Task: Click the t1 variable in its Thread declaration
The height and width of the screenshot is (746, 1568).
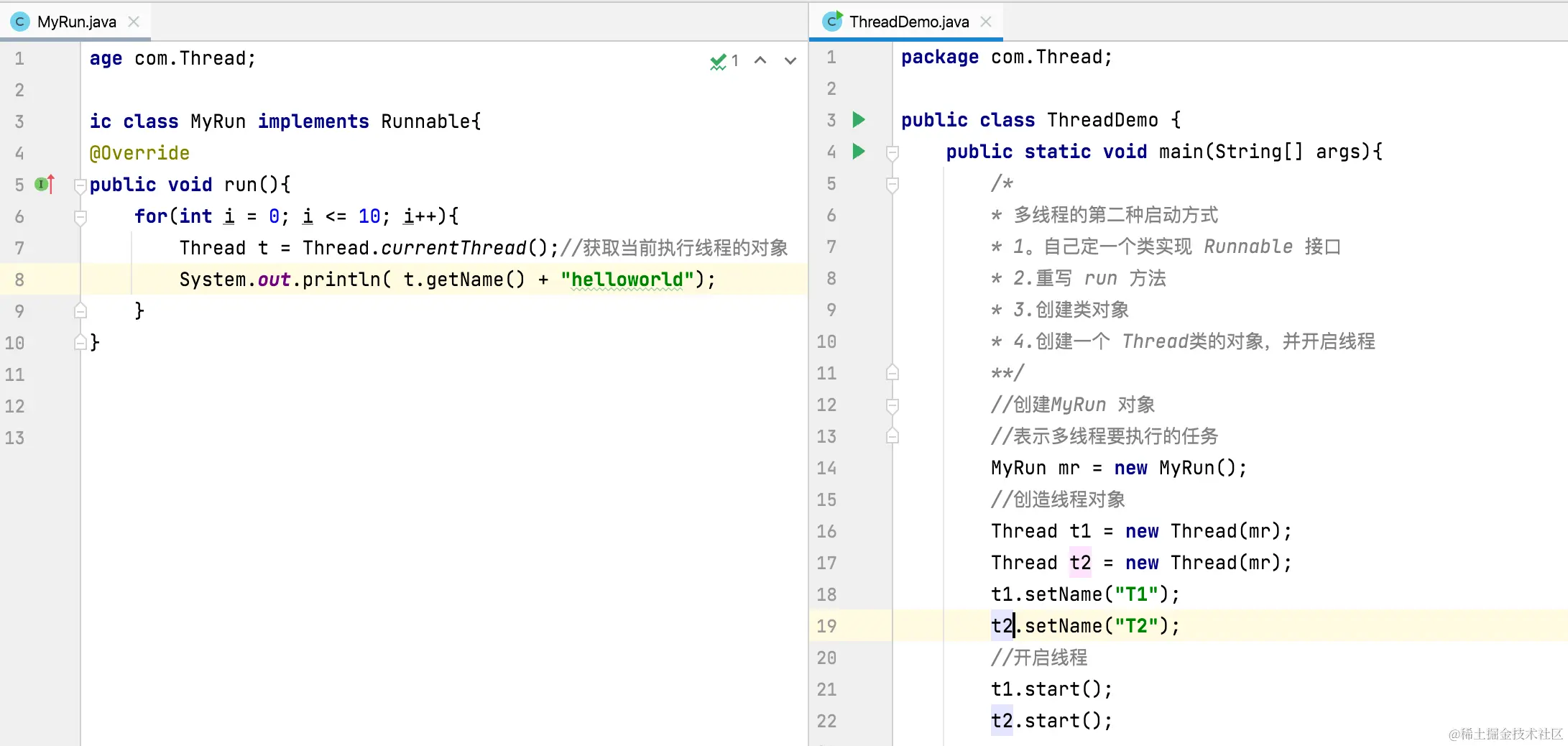Action: tap(1080, 531)
